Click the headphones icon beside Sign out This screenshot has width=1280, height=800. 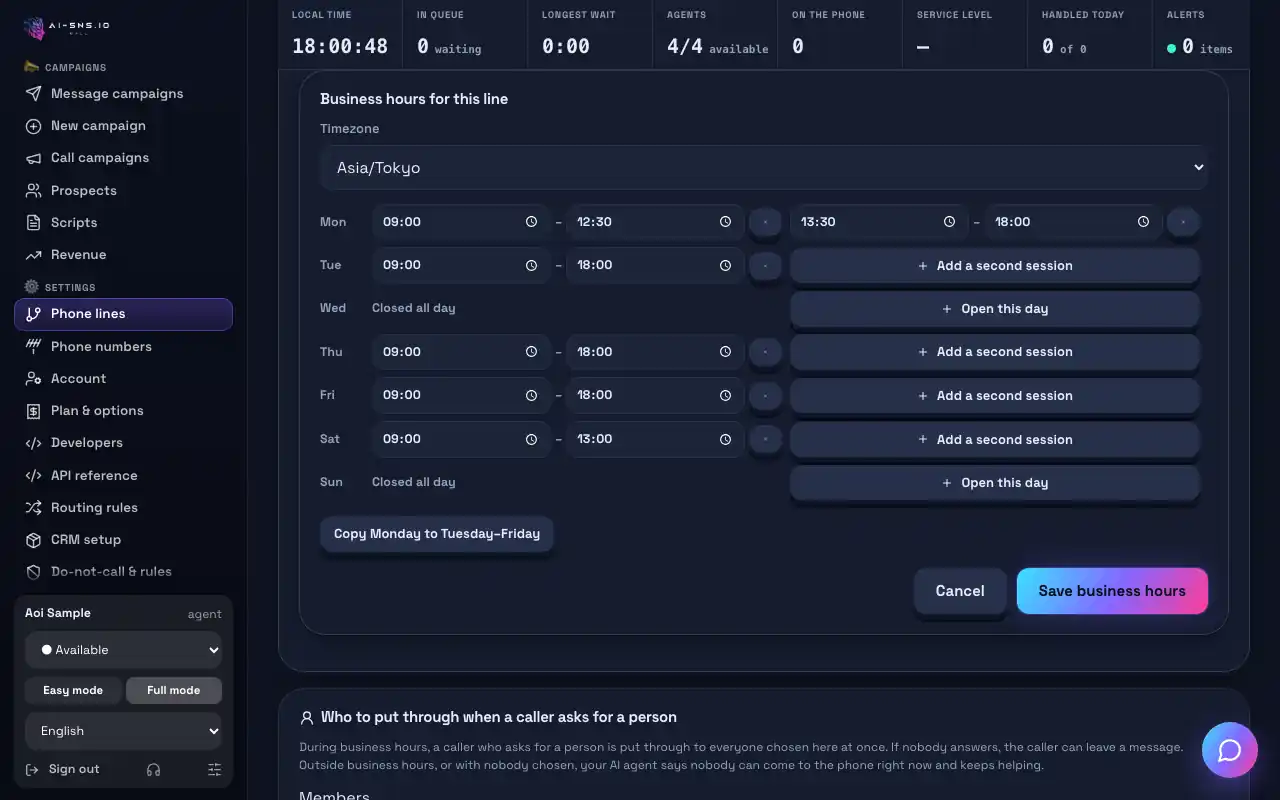click(153, 769)
